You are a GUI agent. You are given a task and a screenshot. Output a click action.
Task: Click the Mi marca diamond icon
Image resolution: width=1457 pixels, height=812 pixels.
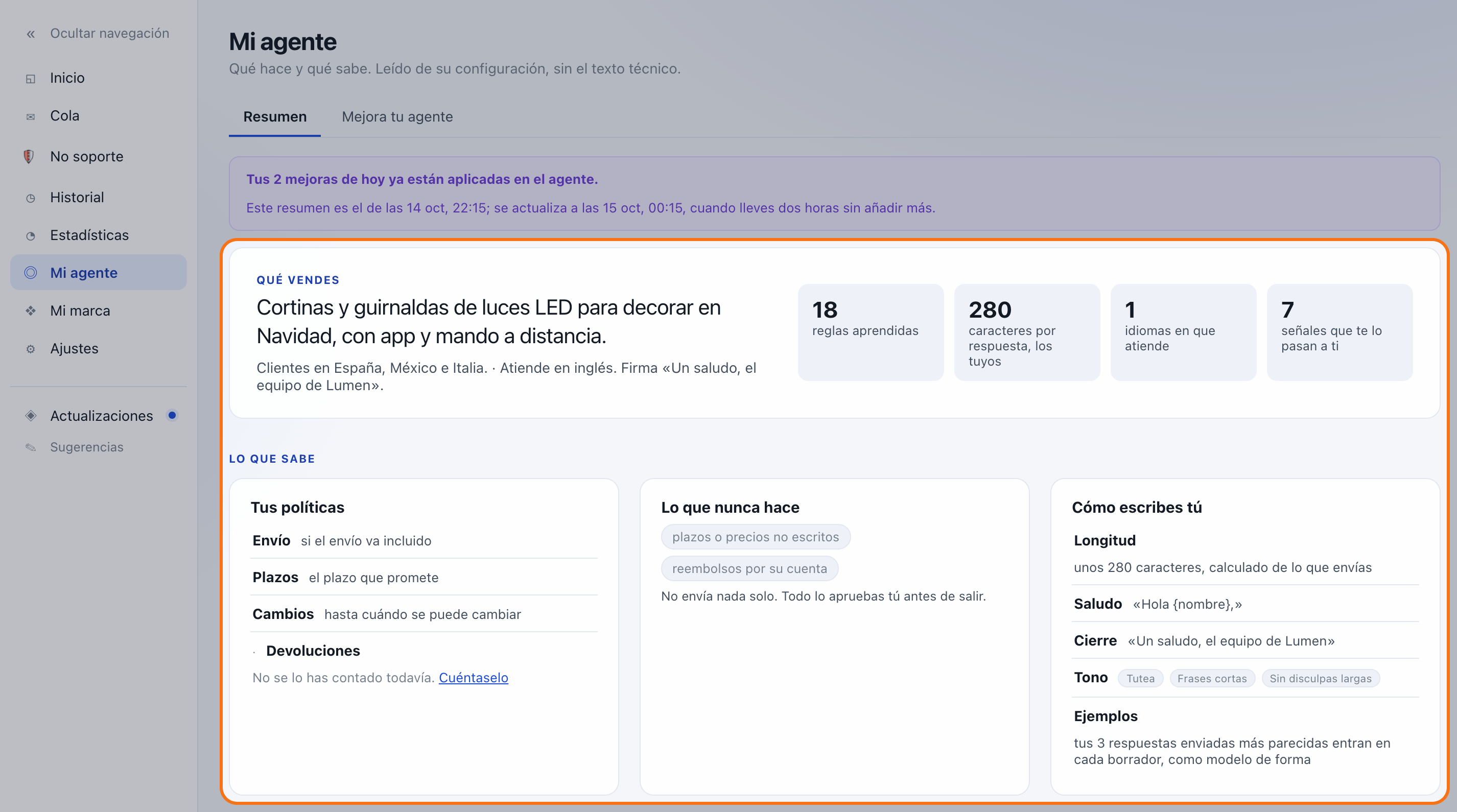tap(31, 311)
